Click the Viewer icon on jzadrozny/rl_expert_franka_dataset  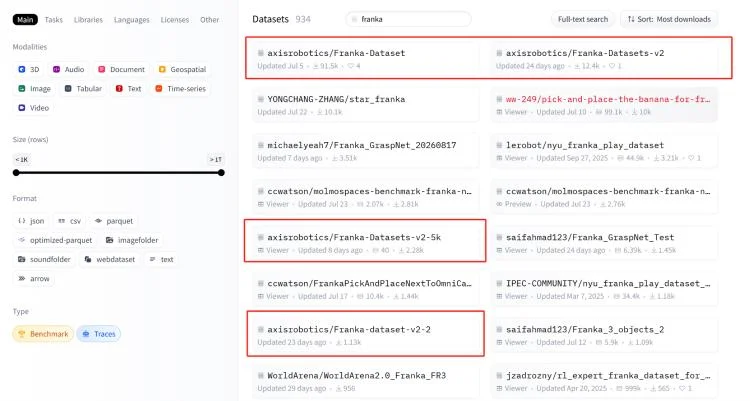pyautogui.click(x=499, y=388)
